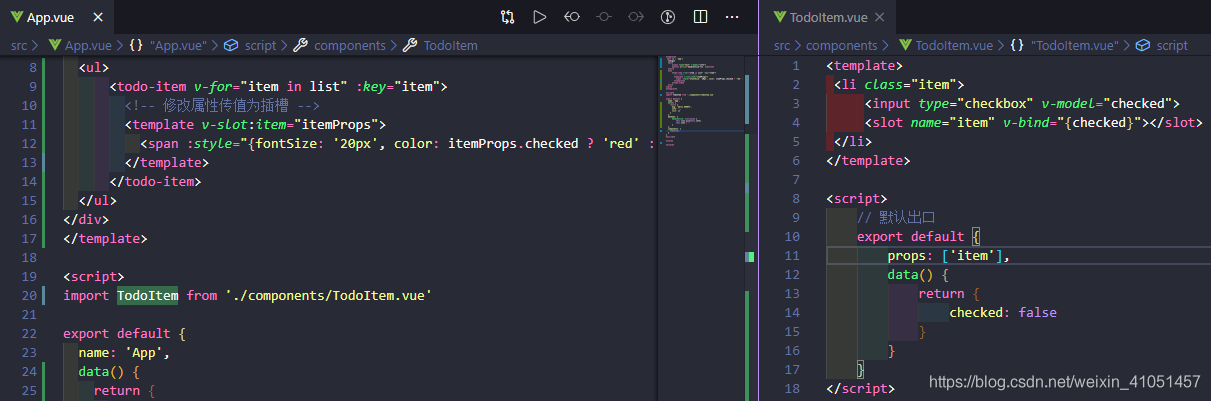Open the "TodoItem.vue" braces symbol breadcrumb

pyautogui.click(x=1063, y=45)
